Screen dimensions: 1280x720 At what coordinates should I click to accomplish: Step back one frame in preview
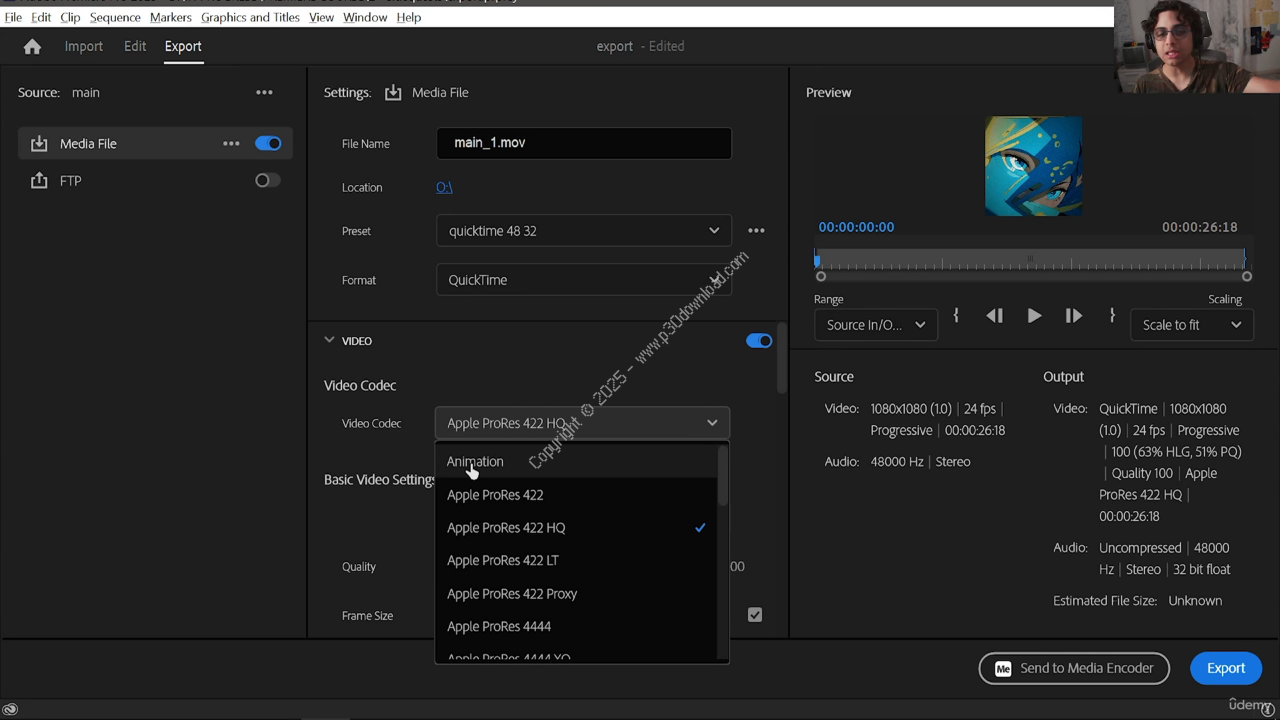pos(994,316)
